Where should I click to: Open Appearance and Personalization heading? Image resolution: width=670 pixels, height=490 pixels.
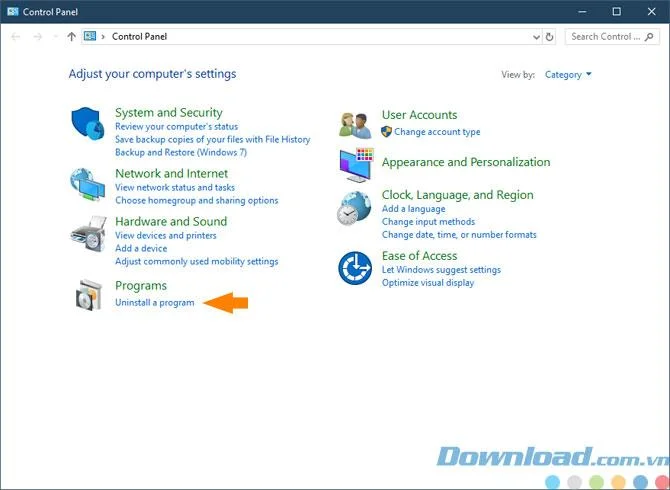(466, 162)
